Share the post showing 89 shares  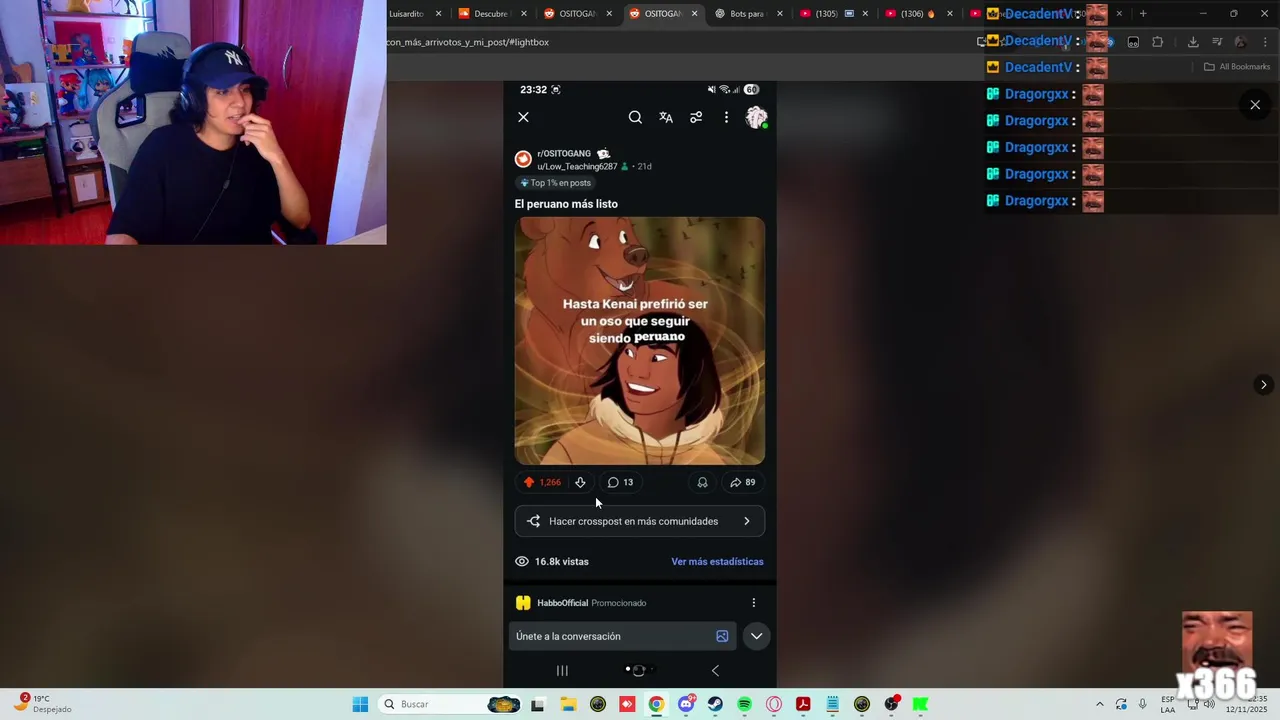742,482
